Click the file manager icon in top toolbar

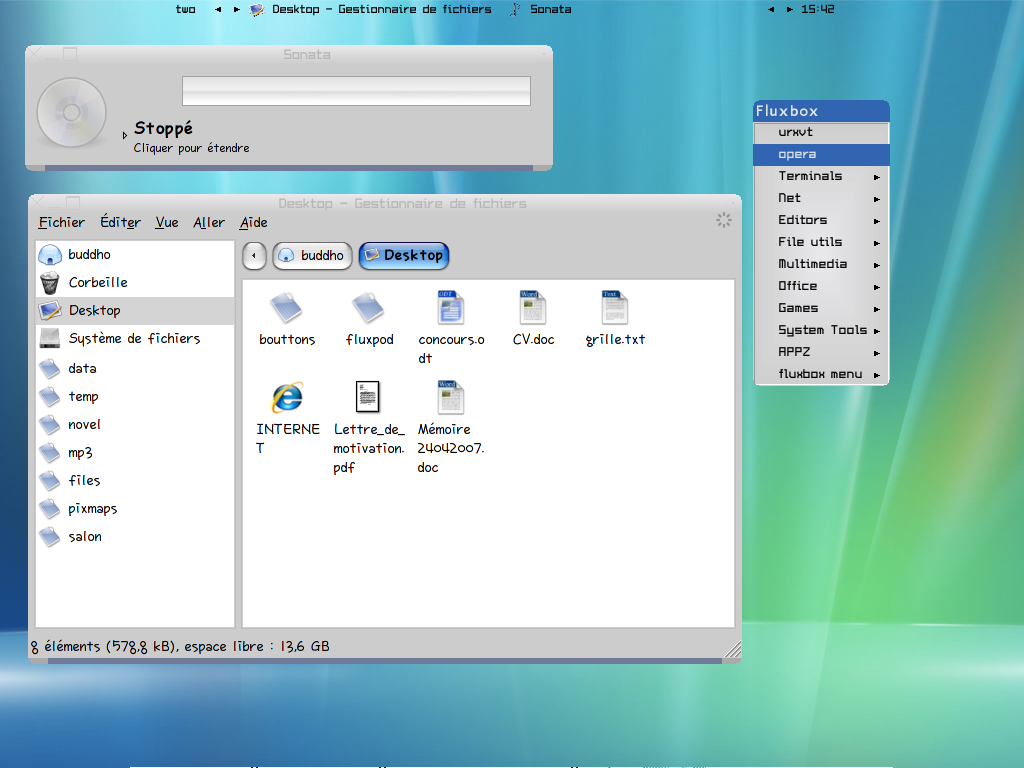tap(257, 9)
